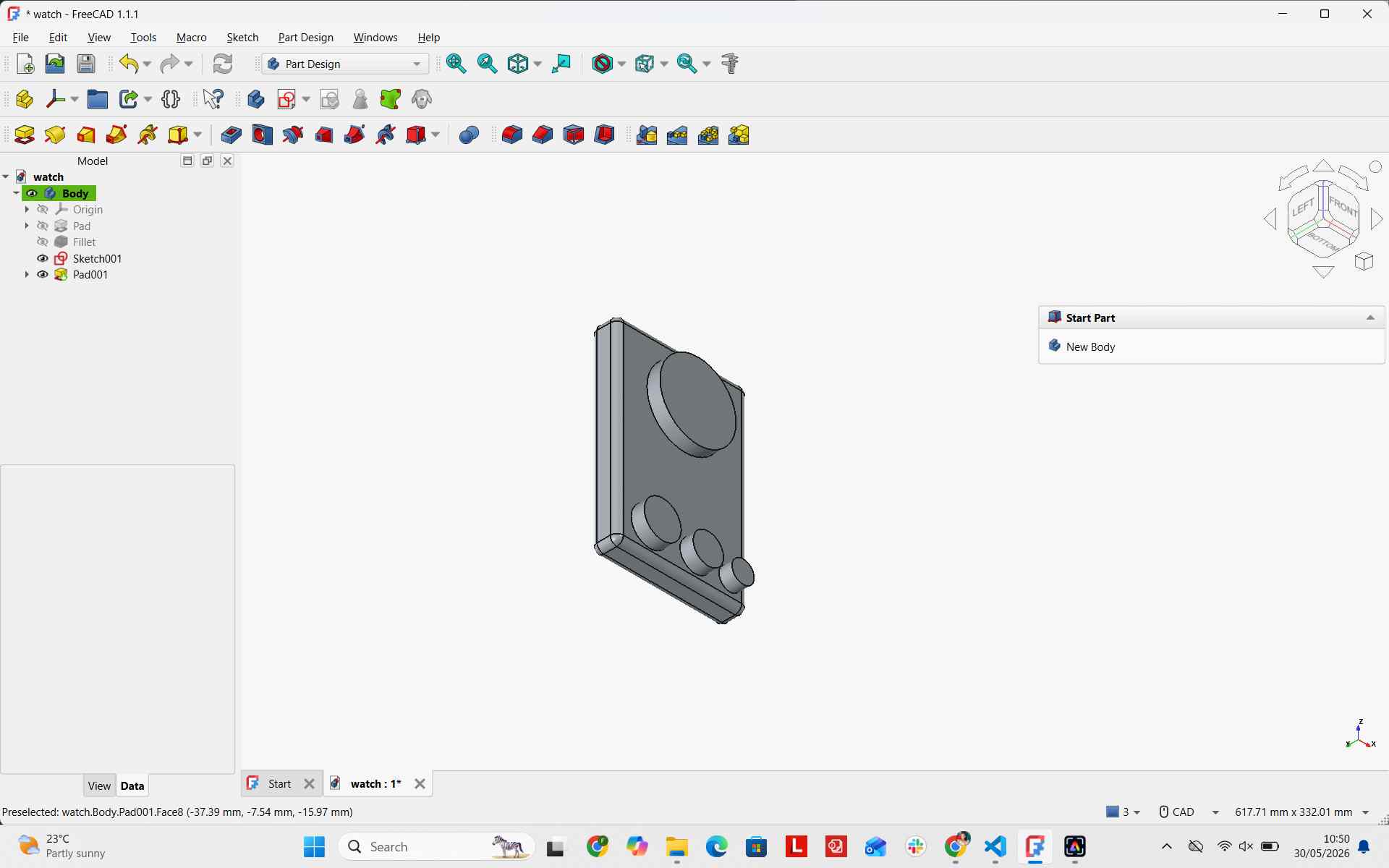The width and height of the screenshot is (1389, 868).
Task: Click the Align to Selection icon
Action: tap(561, 64)
